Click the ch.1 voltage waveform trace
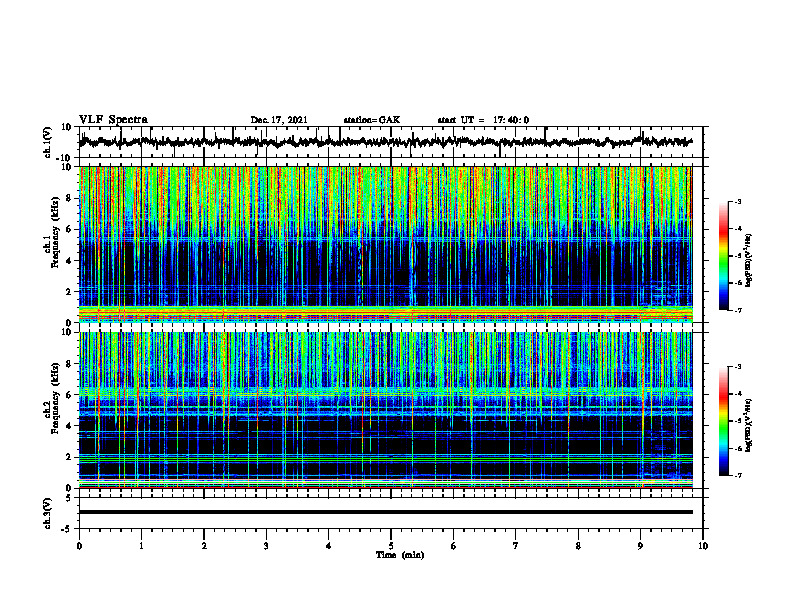The width and height of the screenshot is (792, 612). 386,142
